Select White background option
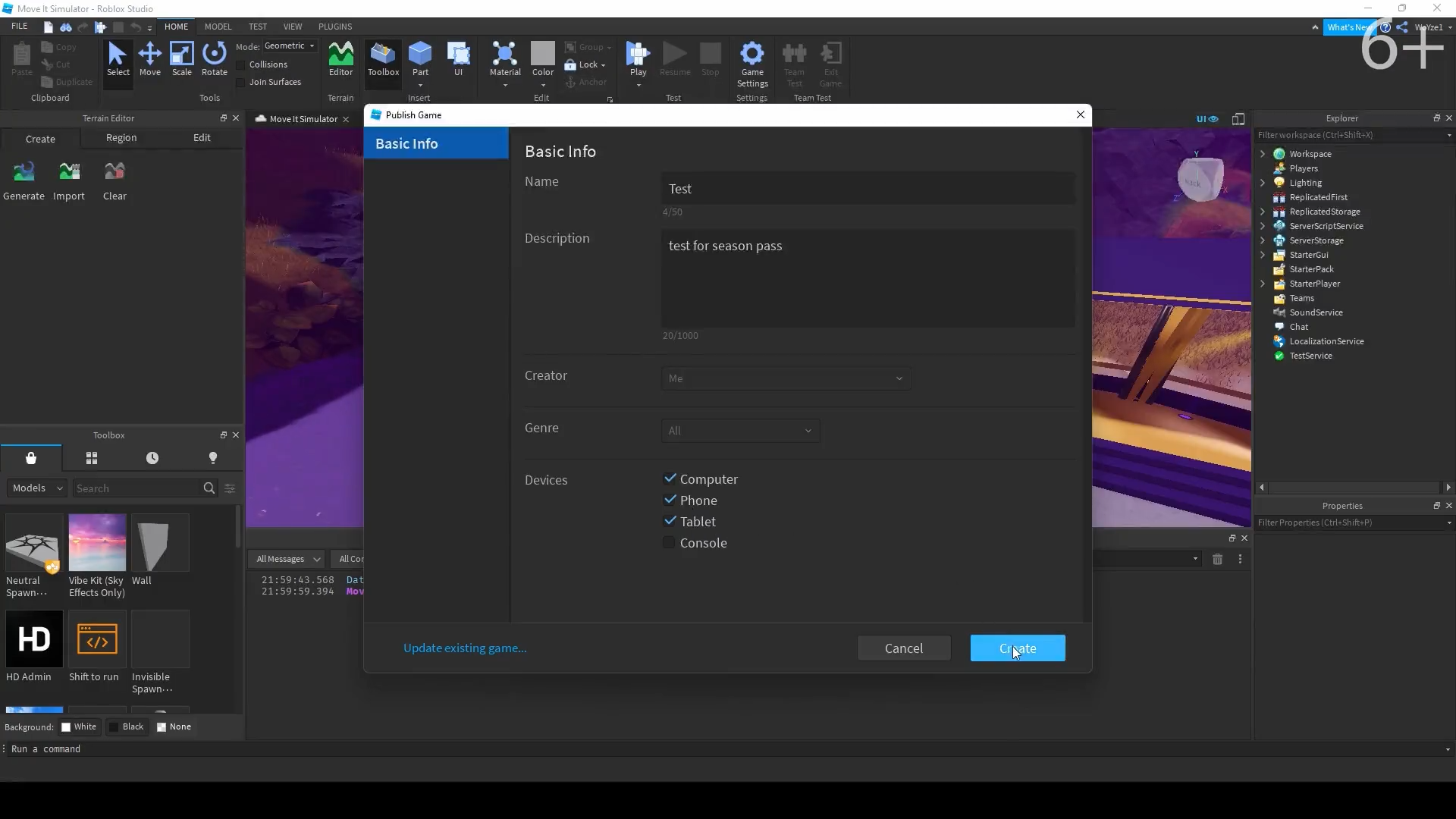This screenshot has height=819, width=1456. (79, 726)
